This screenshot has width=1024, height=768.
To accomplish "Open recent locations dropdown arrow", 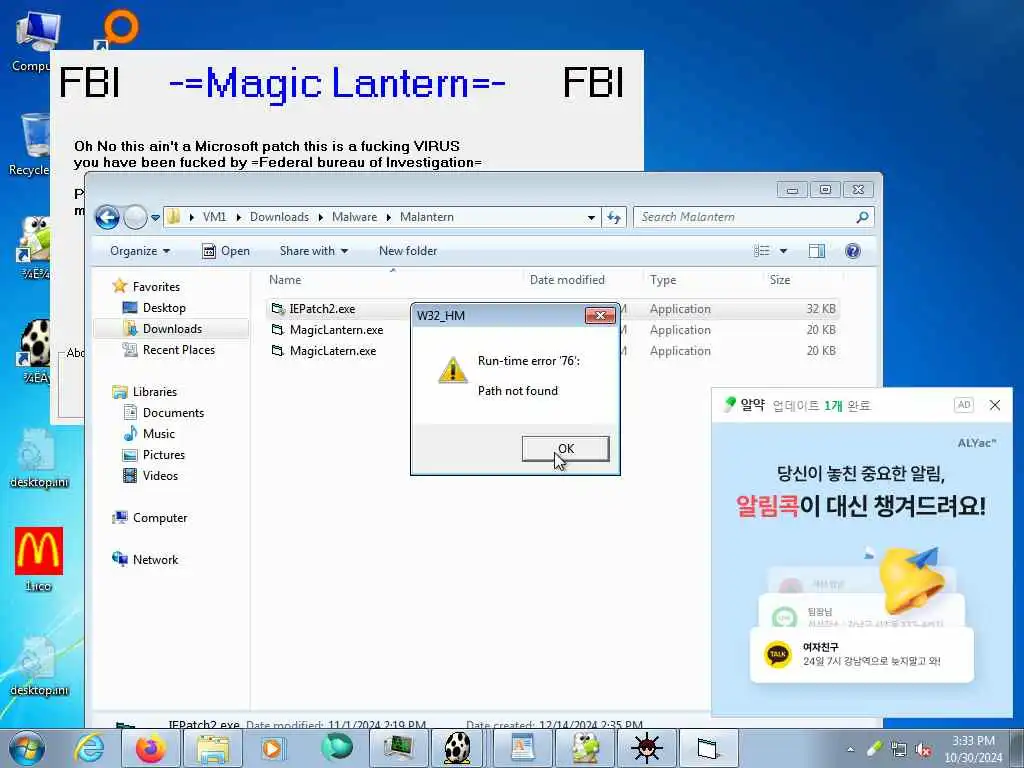I will tap(155, 217).
